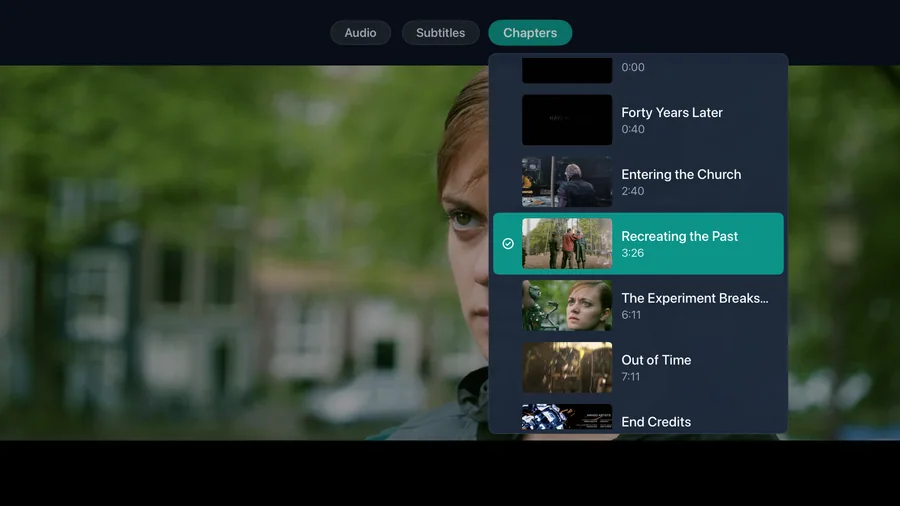Screen dimensions: 900x506
Task: Switch to the Subtitles tab
Action: point(440,33)
